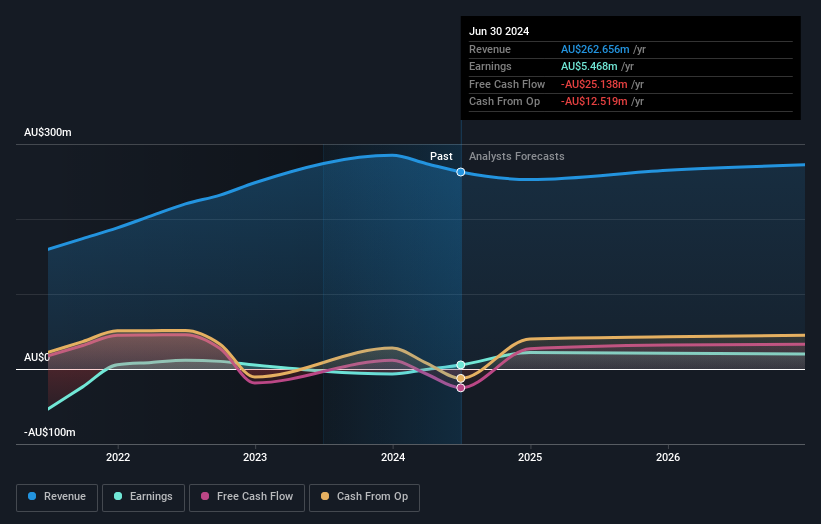
Task: Click the -AU$25.138m free cash flow value
Action: coord(594,84)
